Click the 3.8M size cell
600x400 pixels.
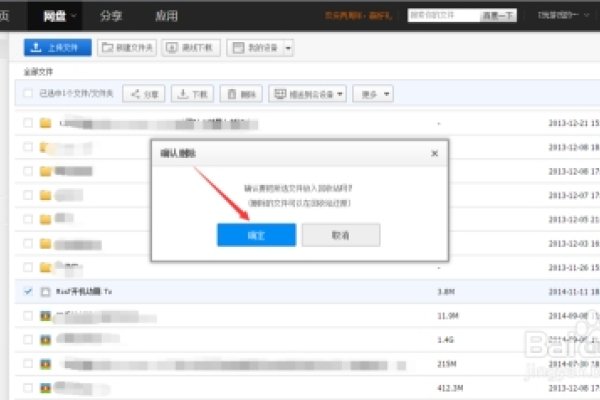pos(446,292)
